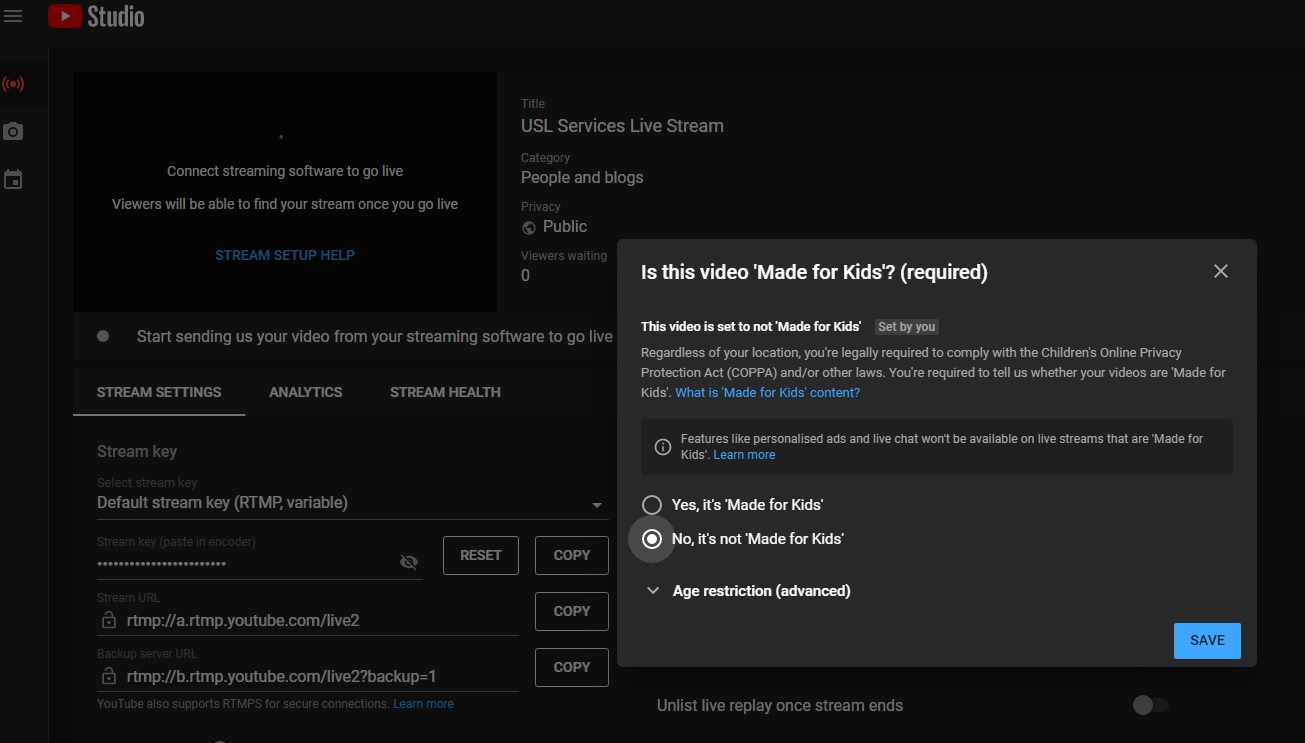Select No, it's not 'Made for Kids'
Viewport: 1305px width, 743px height.
point(652,539)
